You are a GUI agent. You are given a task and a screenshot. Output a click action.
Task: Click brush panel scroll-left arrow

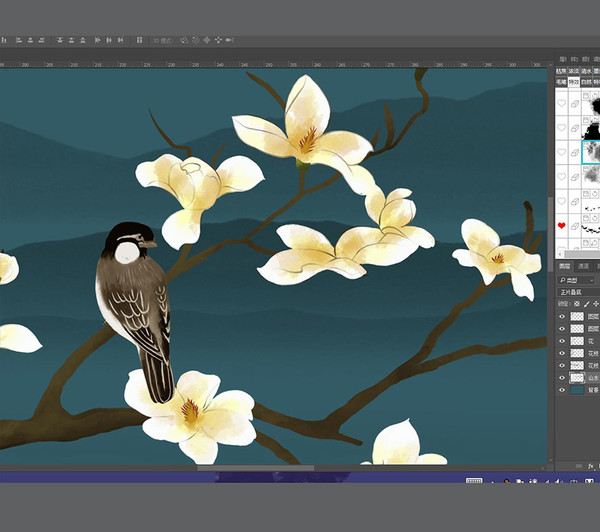click(x=560, y=254)
